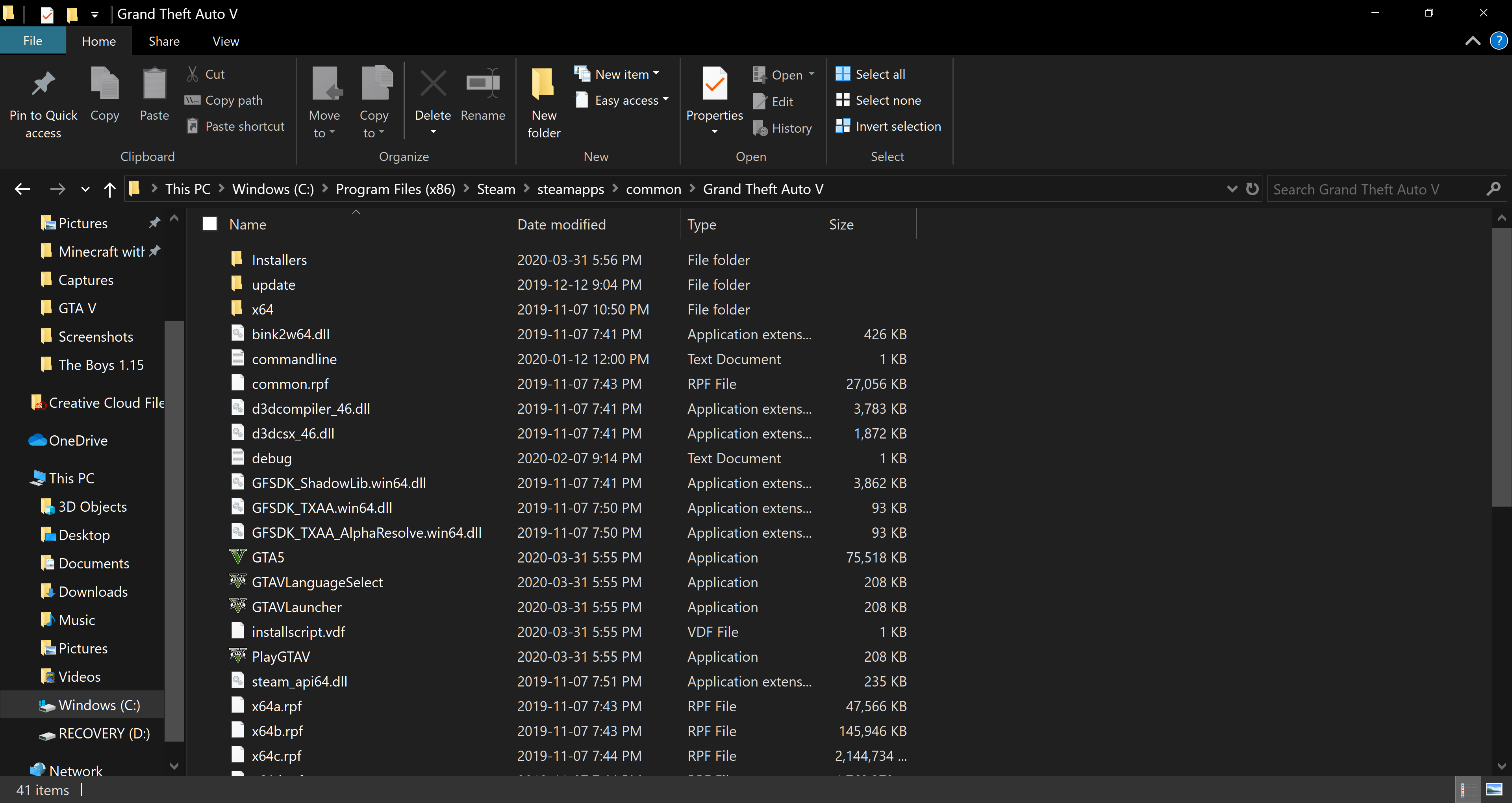This screenshot has height=803, width=1512.
Task: Click Invert selection icon
Action: 843,126
